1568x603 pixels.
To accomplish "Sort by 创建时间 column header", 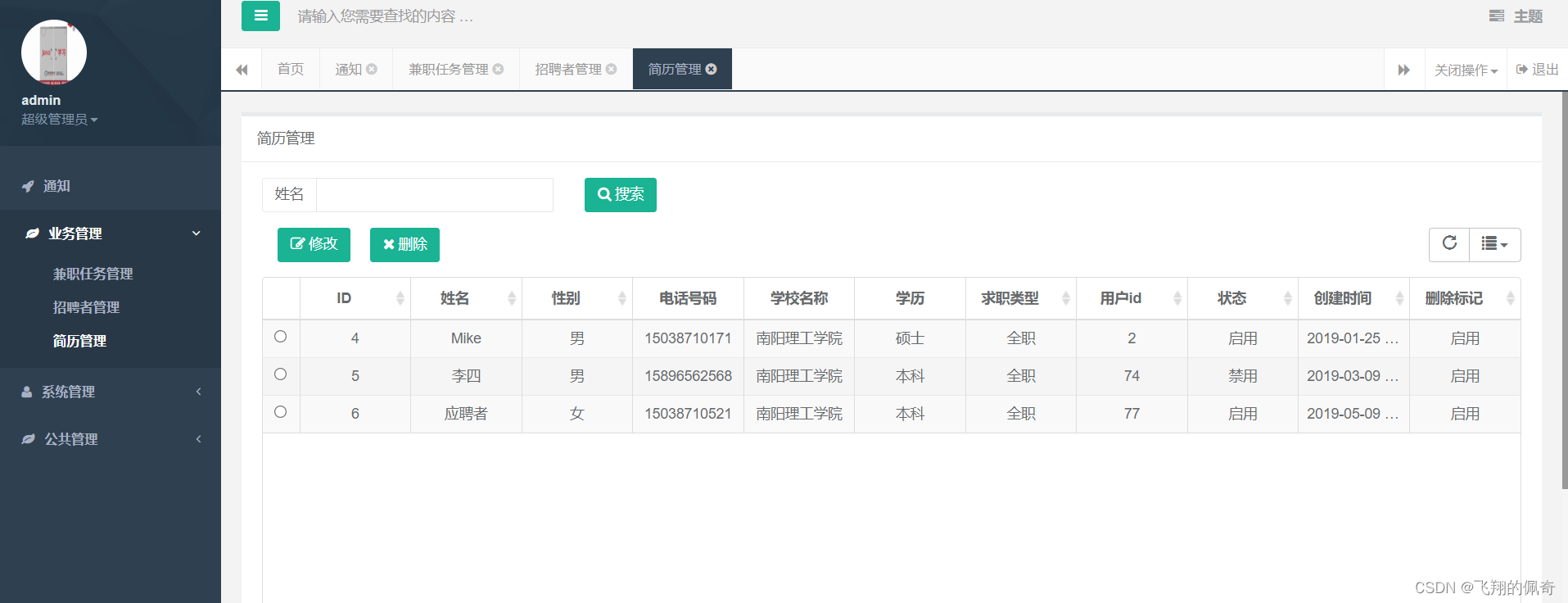I will click(1353, 298).
